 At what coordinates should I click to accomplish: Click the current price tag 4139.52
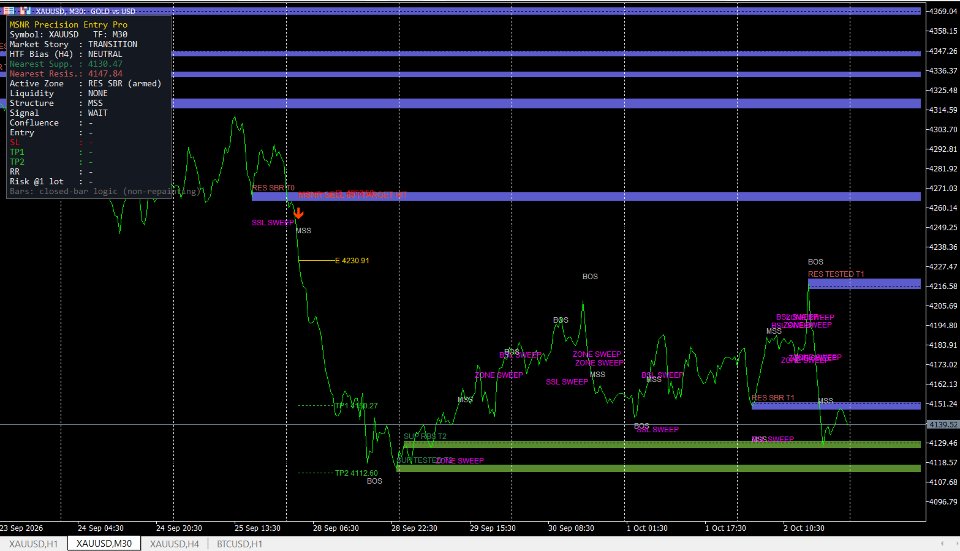(942, 424)
